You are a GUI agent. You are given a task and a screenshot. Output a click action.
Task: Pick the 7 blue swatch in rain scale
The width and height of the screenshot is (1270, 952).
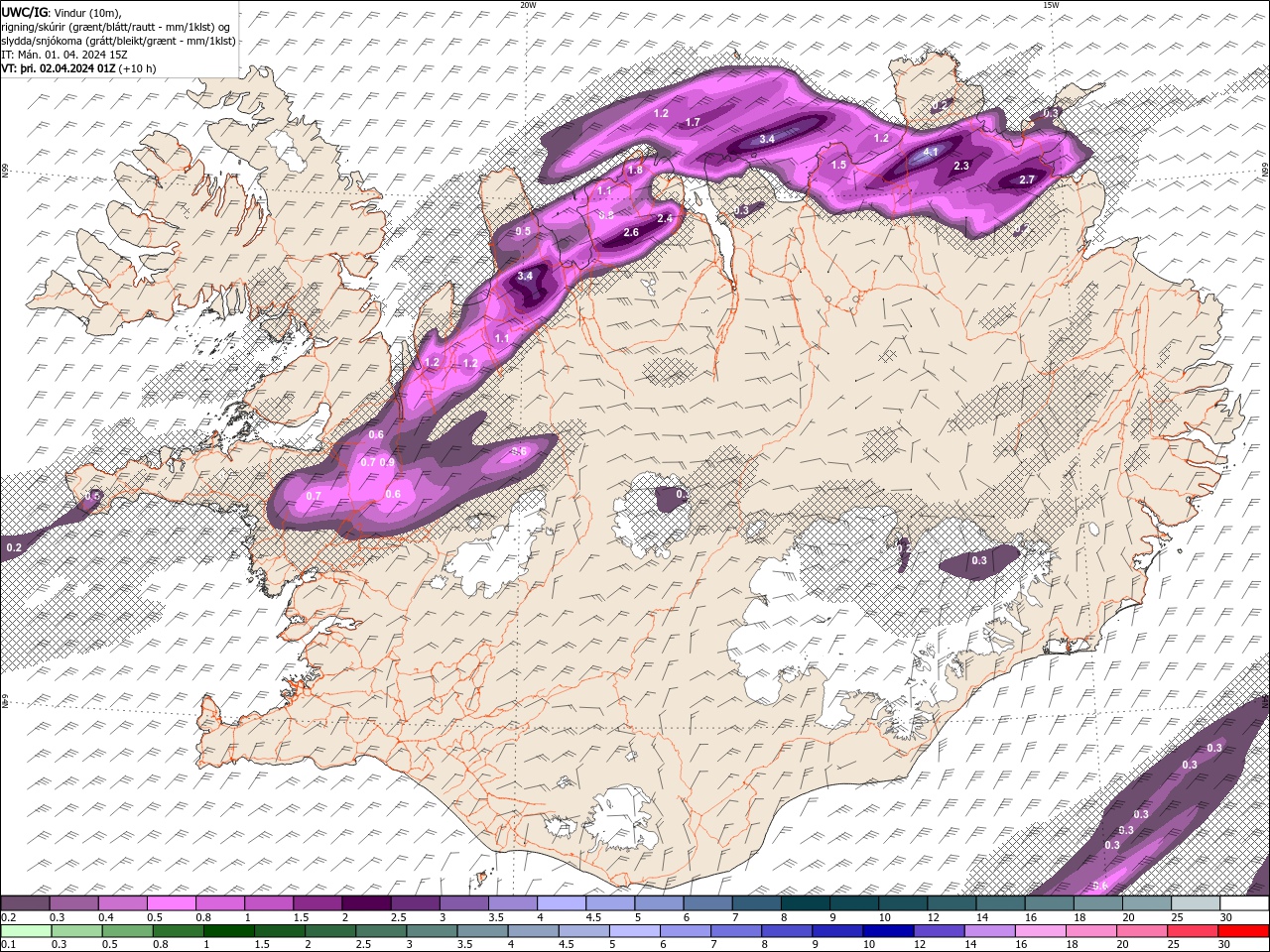[735, 931]
